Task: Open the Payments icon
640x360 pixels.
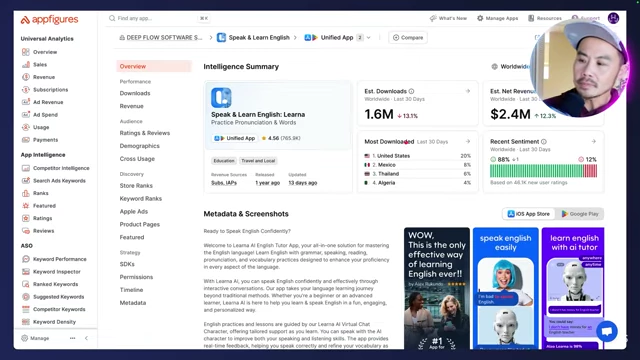Action: pyautogui.click(x=26, y=140)
